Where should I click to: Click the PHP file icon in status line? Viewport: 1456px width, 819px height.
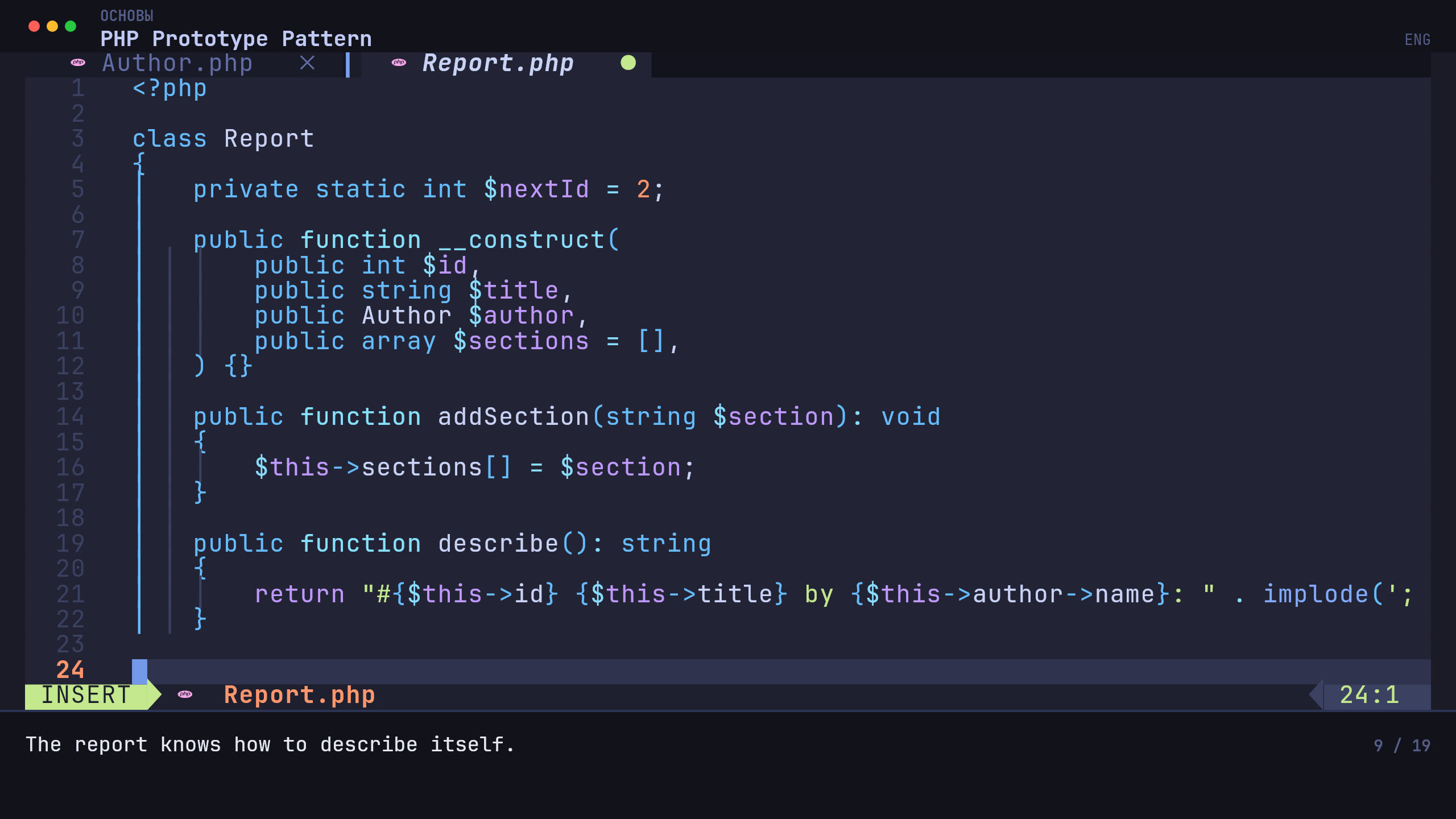coord(185,694)
